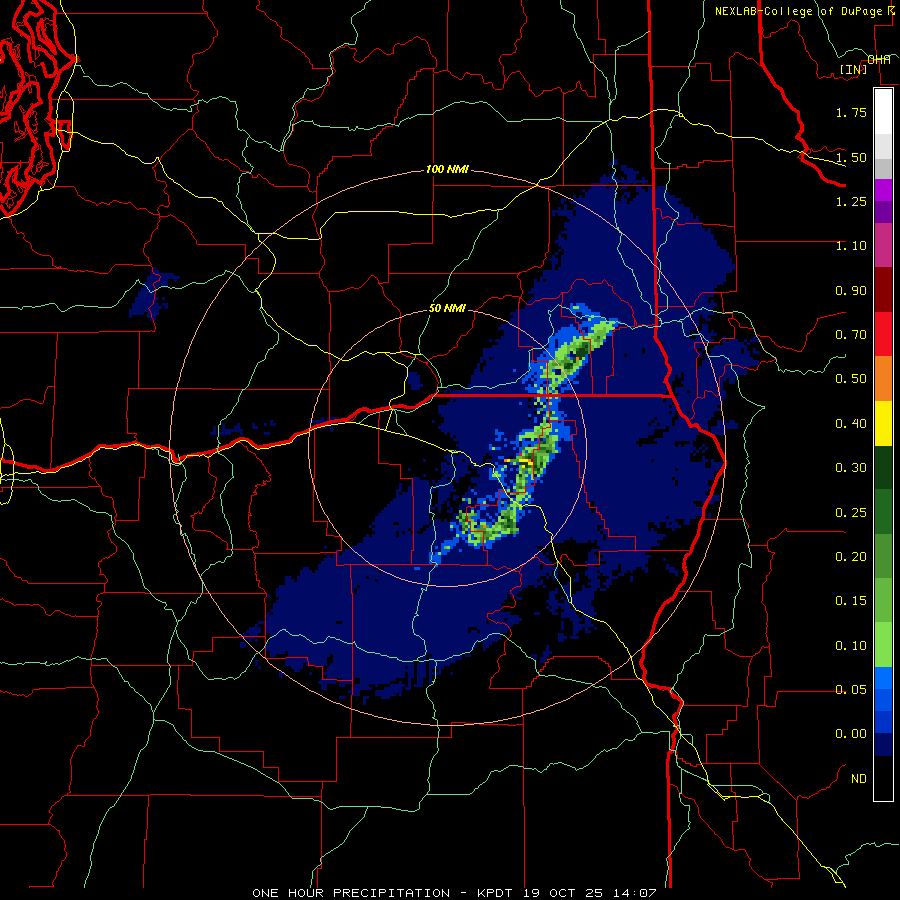Click the 0.70 legend value

[x=851, y=335]
